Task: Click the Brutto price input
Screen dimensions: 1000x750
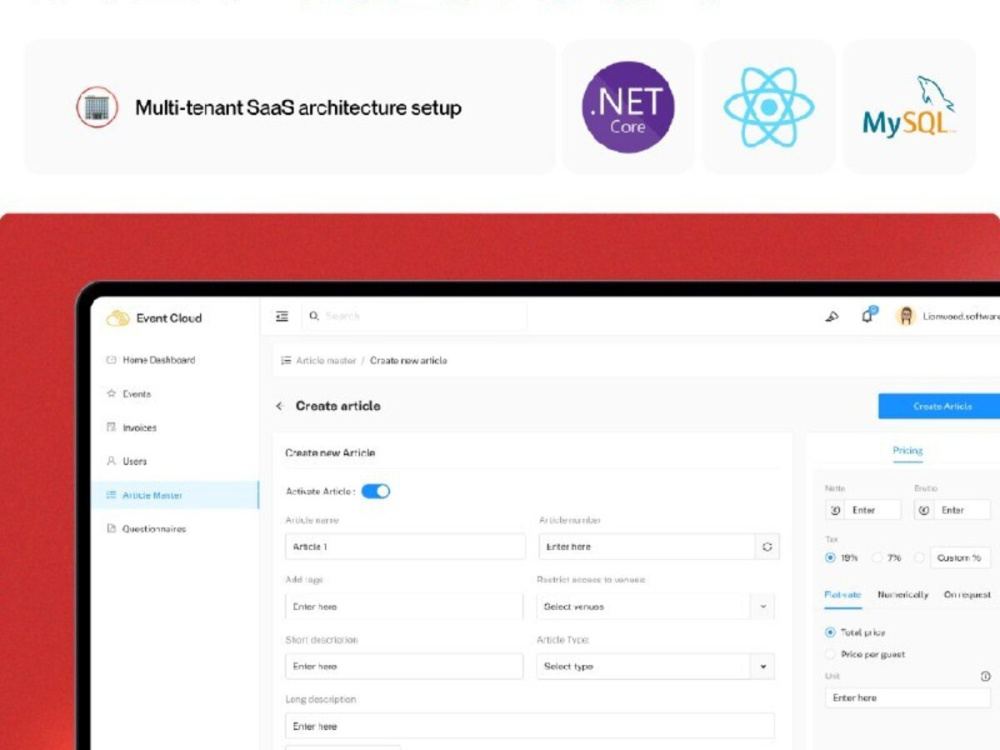Action: click(962, 510)
